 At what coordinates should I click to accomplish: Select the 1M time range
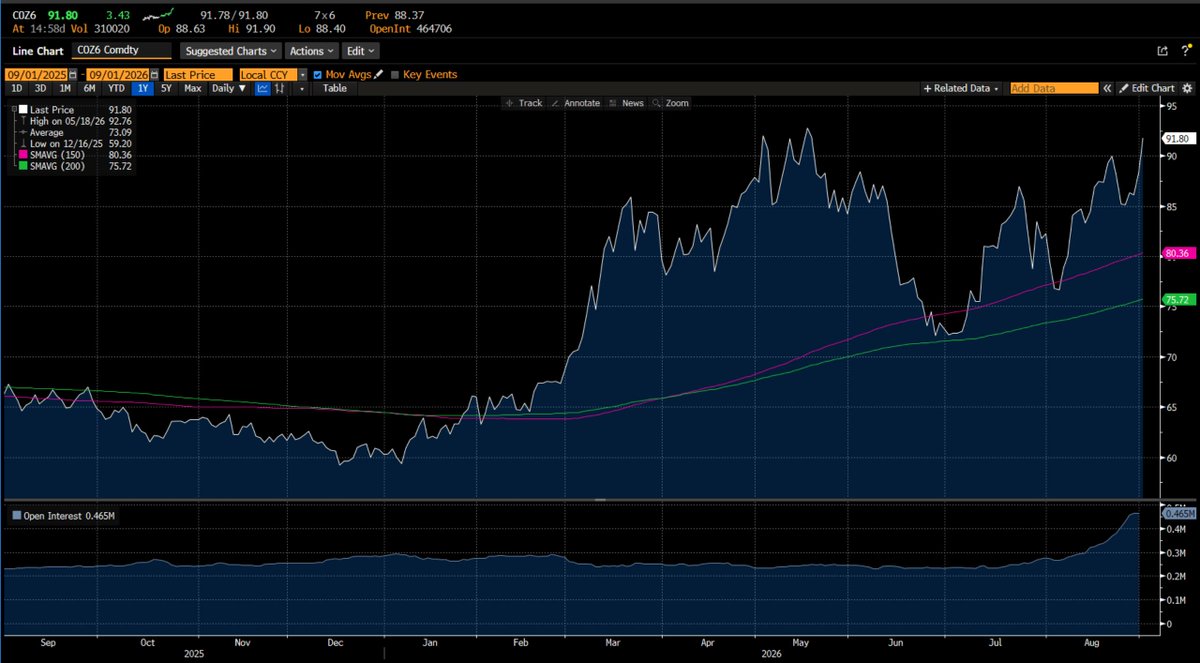pyautogui.click(x=65, y=88)
